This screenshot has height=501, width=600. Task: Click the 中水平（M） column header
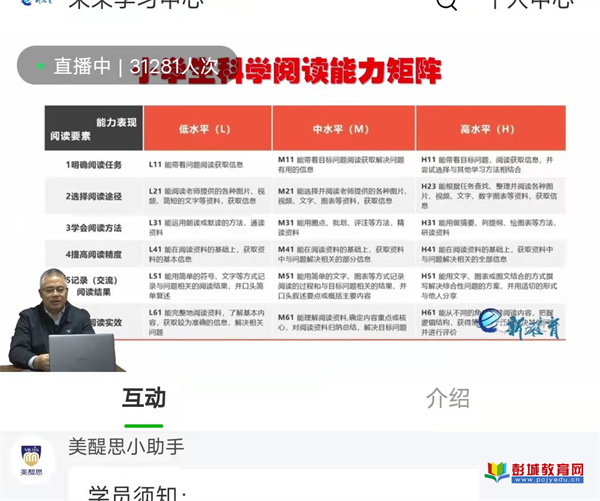pos(343,128)
